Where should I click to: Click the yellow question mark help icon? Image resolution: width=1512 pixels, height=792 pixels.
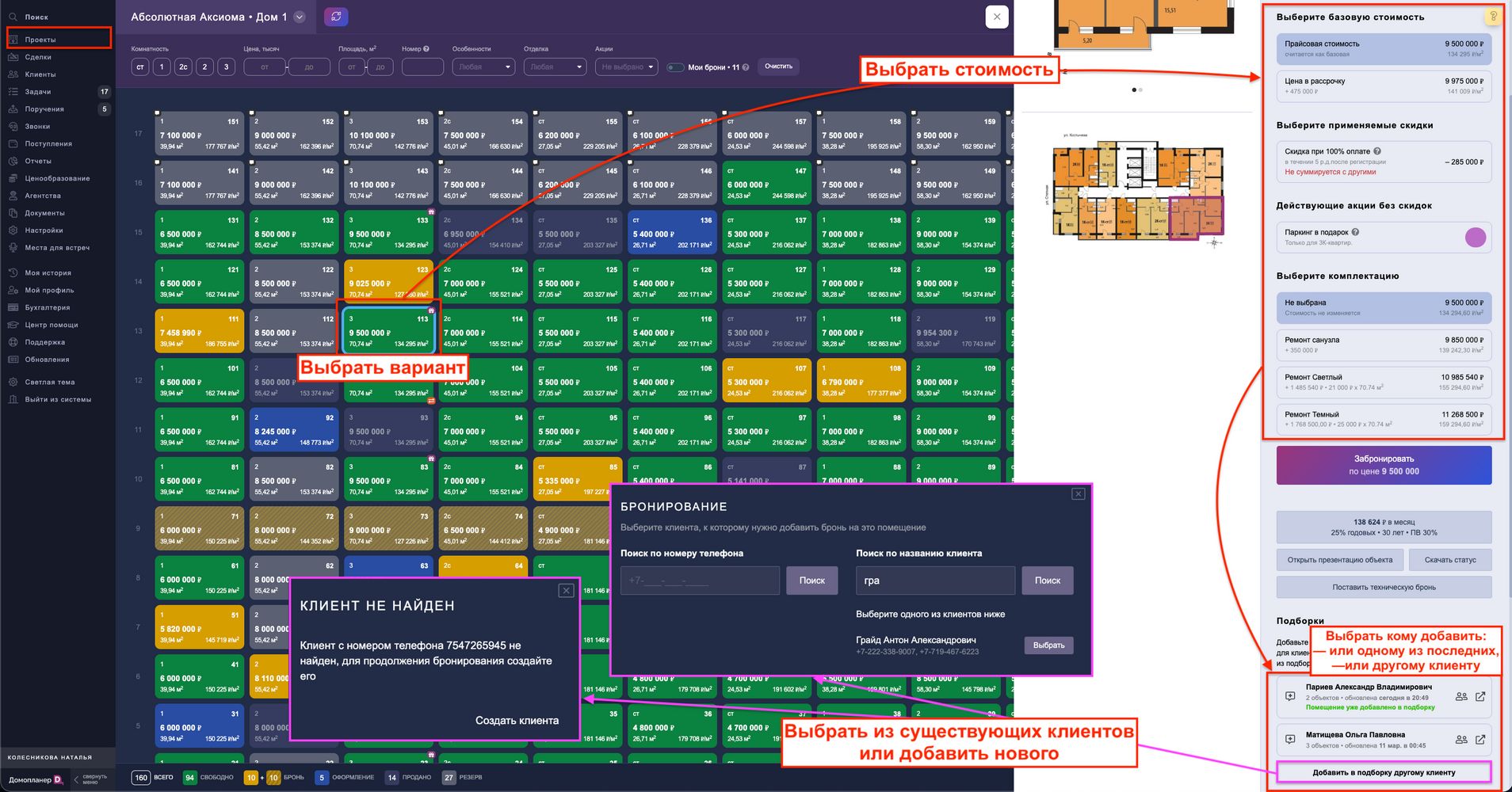point(1493,16)
